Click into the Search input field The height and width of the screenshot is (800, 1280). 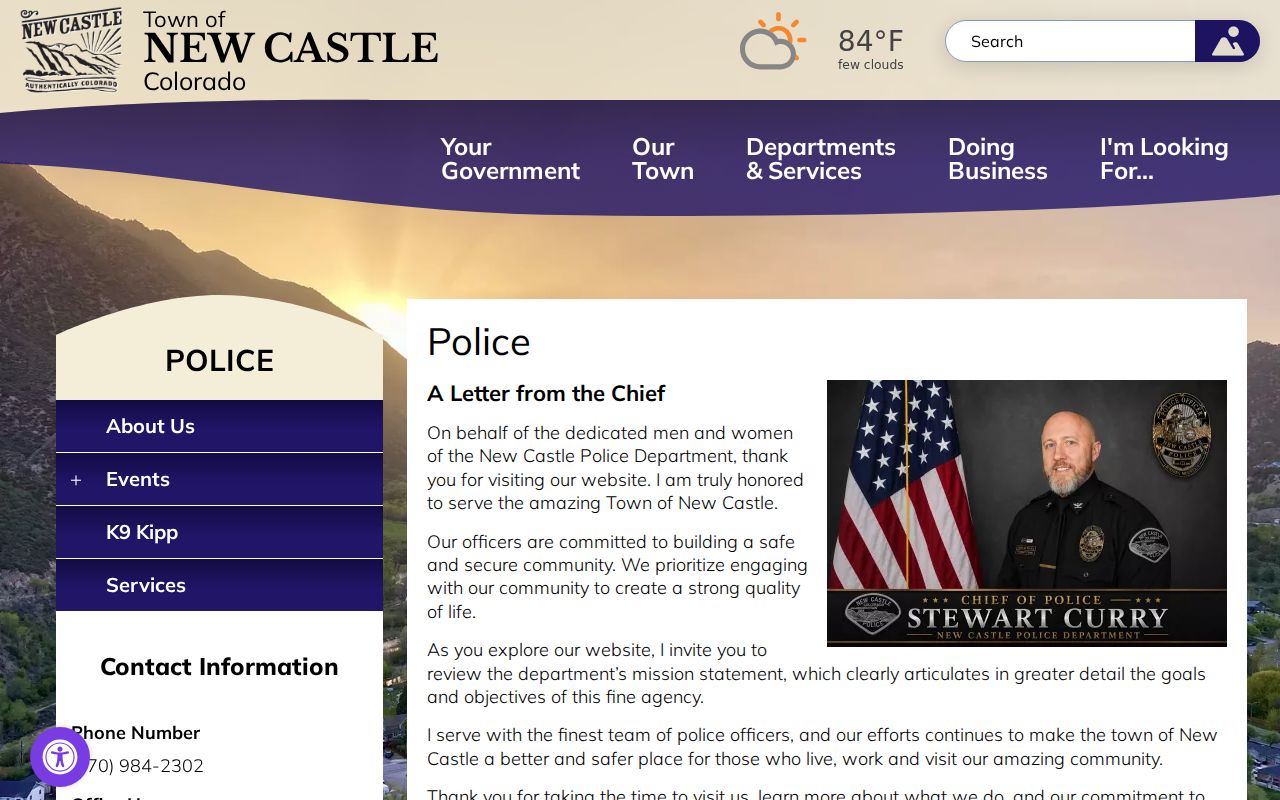(x=1070, y=41)
